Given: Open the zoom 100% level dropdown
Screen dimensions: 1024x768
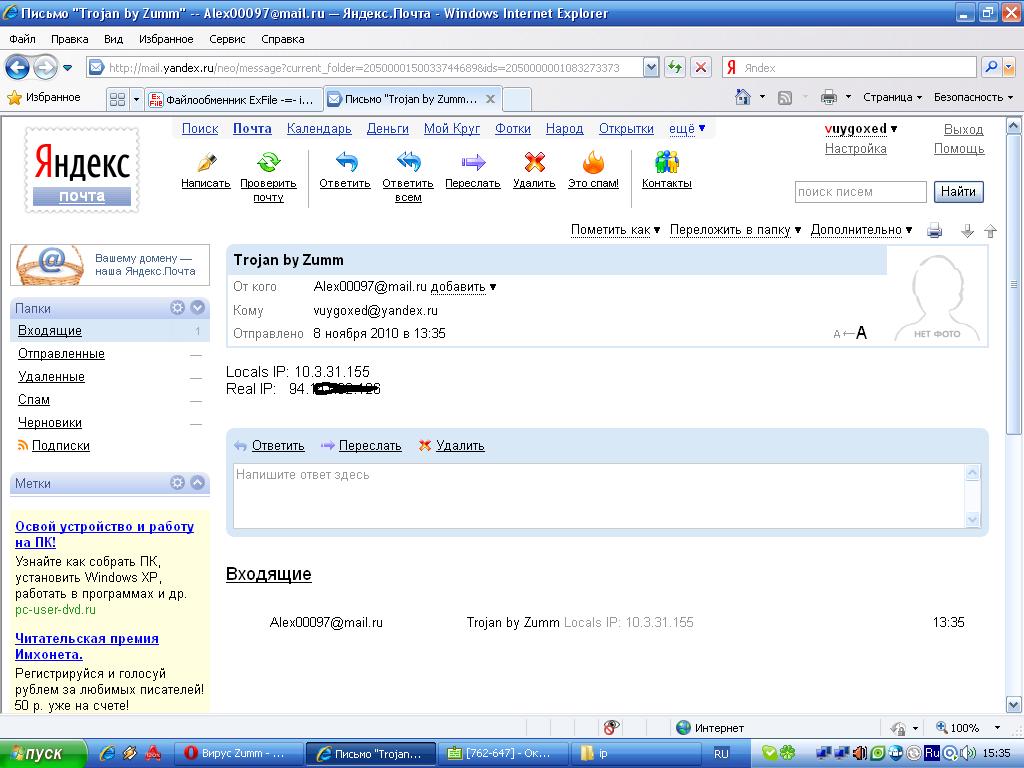Looking at the screenshot, I should tap(997, 728).
